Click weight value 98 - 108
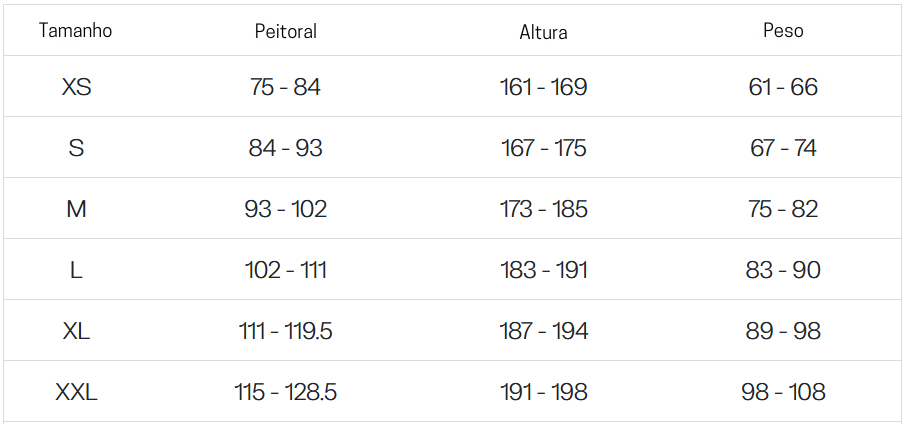 coord(783,392)
